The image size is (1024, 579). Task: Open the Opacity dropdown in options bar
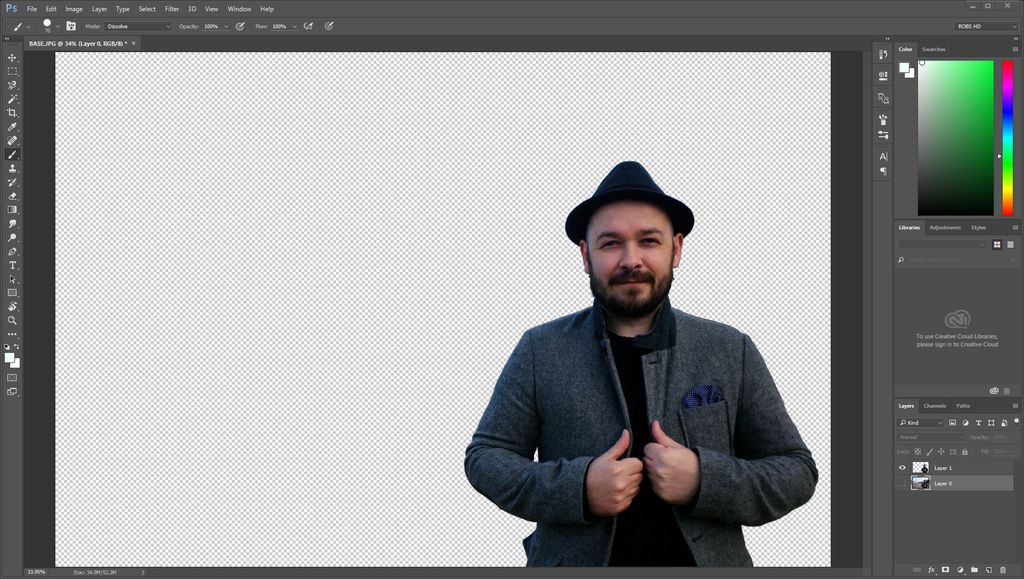[227, 26]
